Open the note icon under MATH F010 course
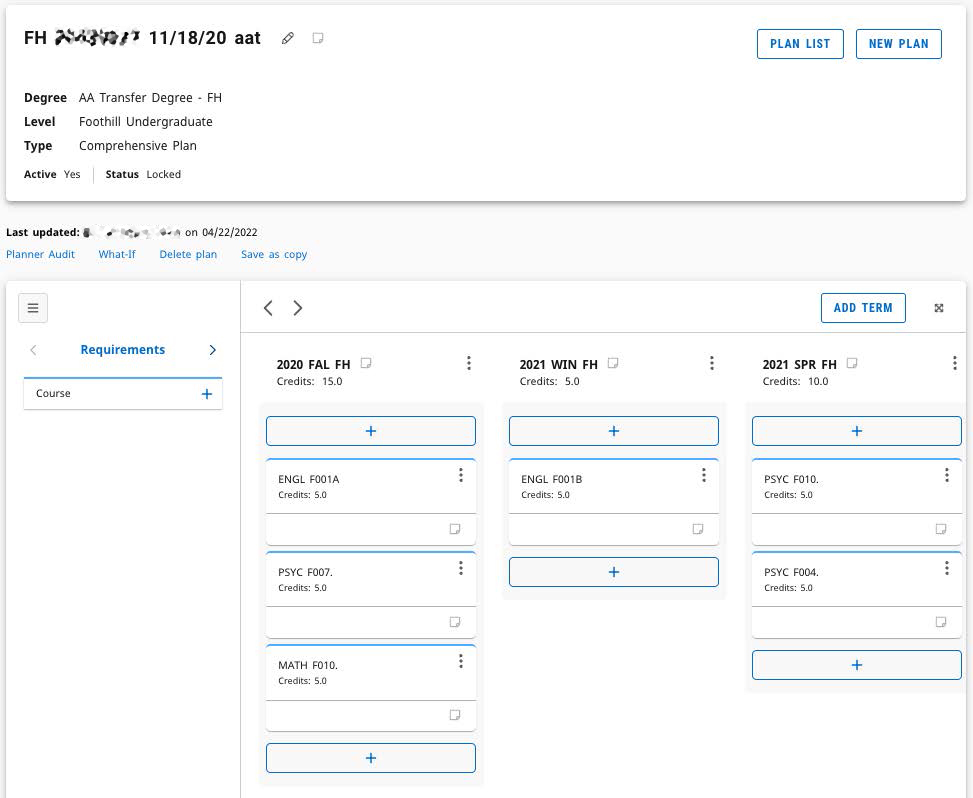Screen dimensions: 973x798 [455, 715]
